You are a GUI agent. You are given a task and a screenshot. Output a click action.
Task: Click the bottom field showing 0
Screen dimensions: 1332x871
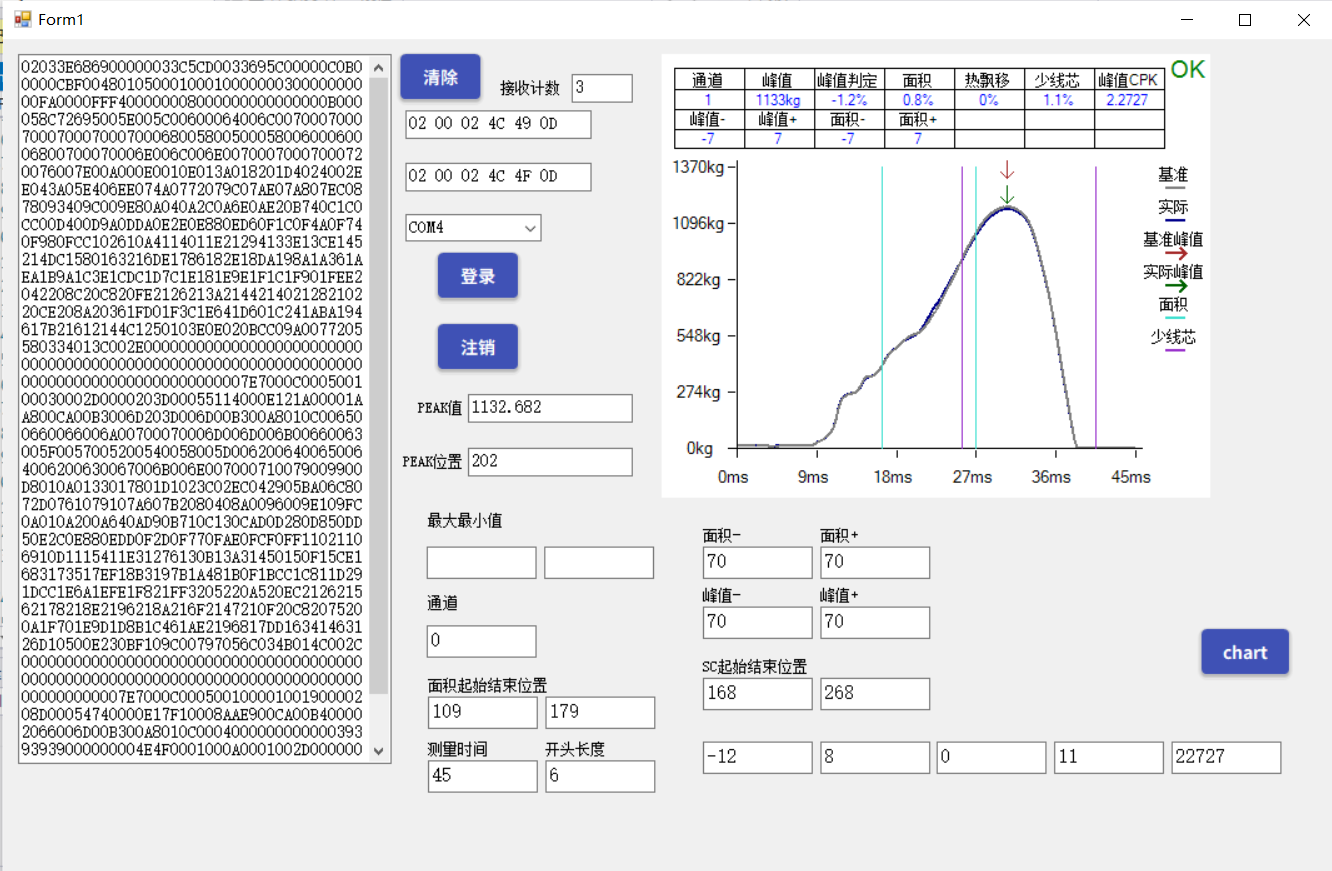tap(991, 757)
